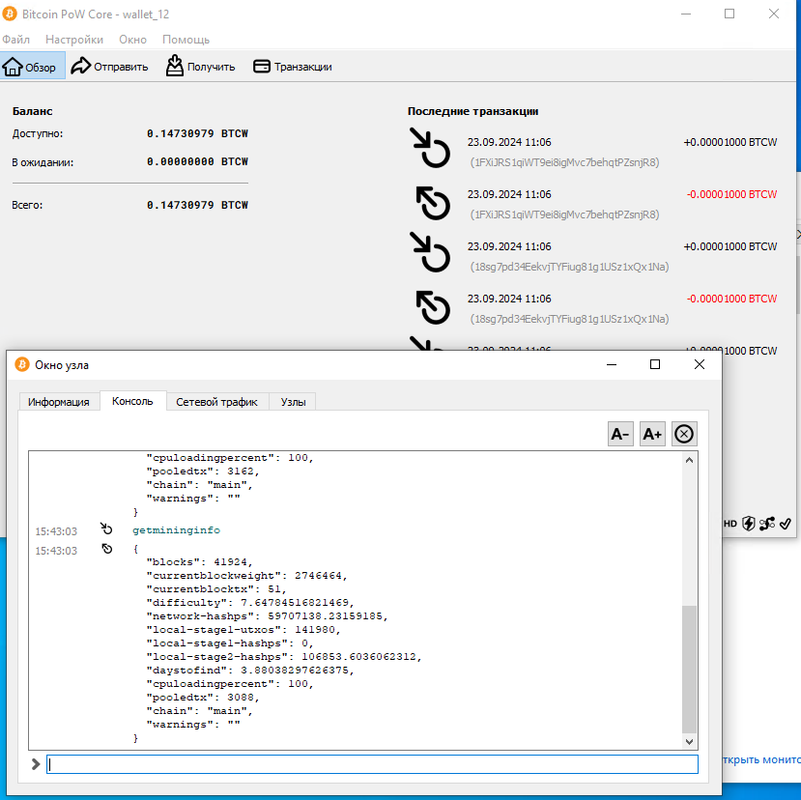Increase console font size with A+
801x800 pixels.
click(x=652, y=434)
